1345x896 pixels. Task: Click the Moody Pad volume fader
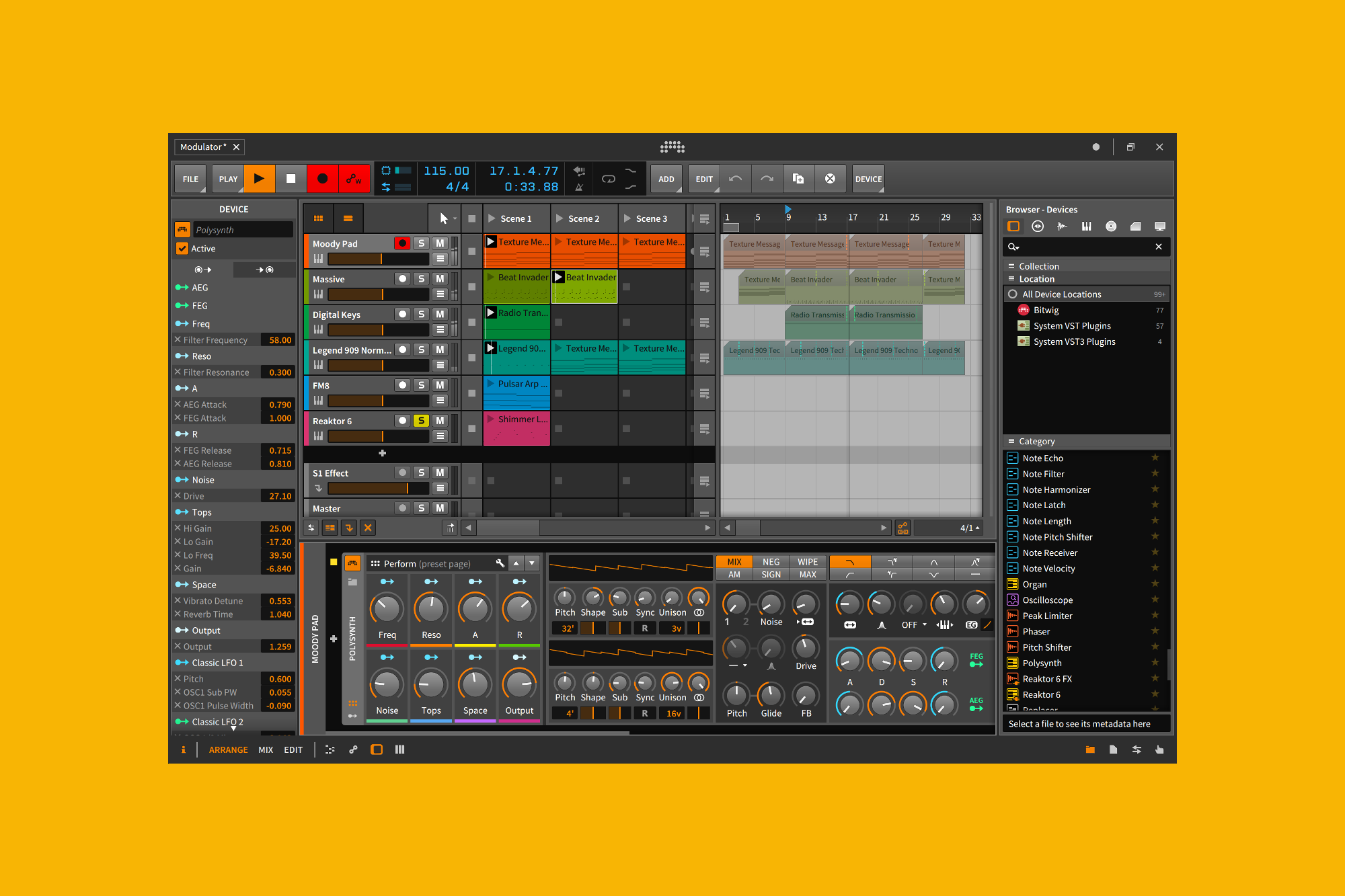pyautogui.click(x=378, y=259)
